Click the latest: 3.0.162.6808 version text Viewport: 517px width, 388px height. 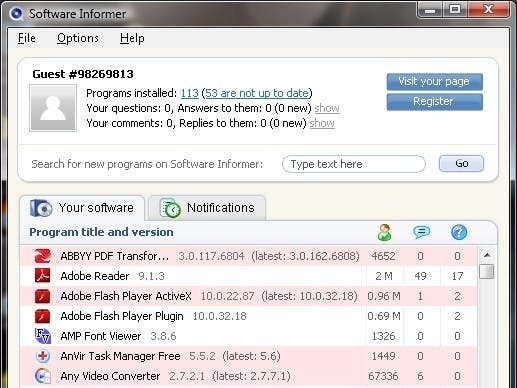pos(306,256)
